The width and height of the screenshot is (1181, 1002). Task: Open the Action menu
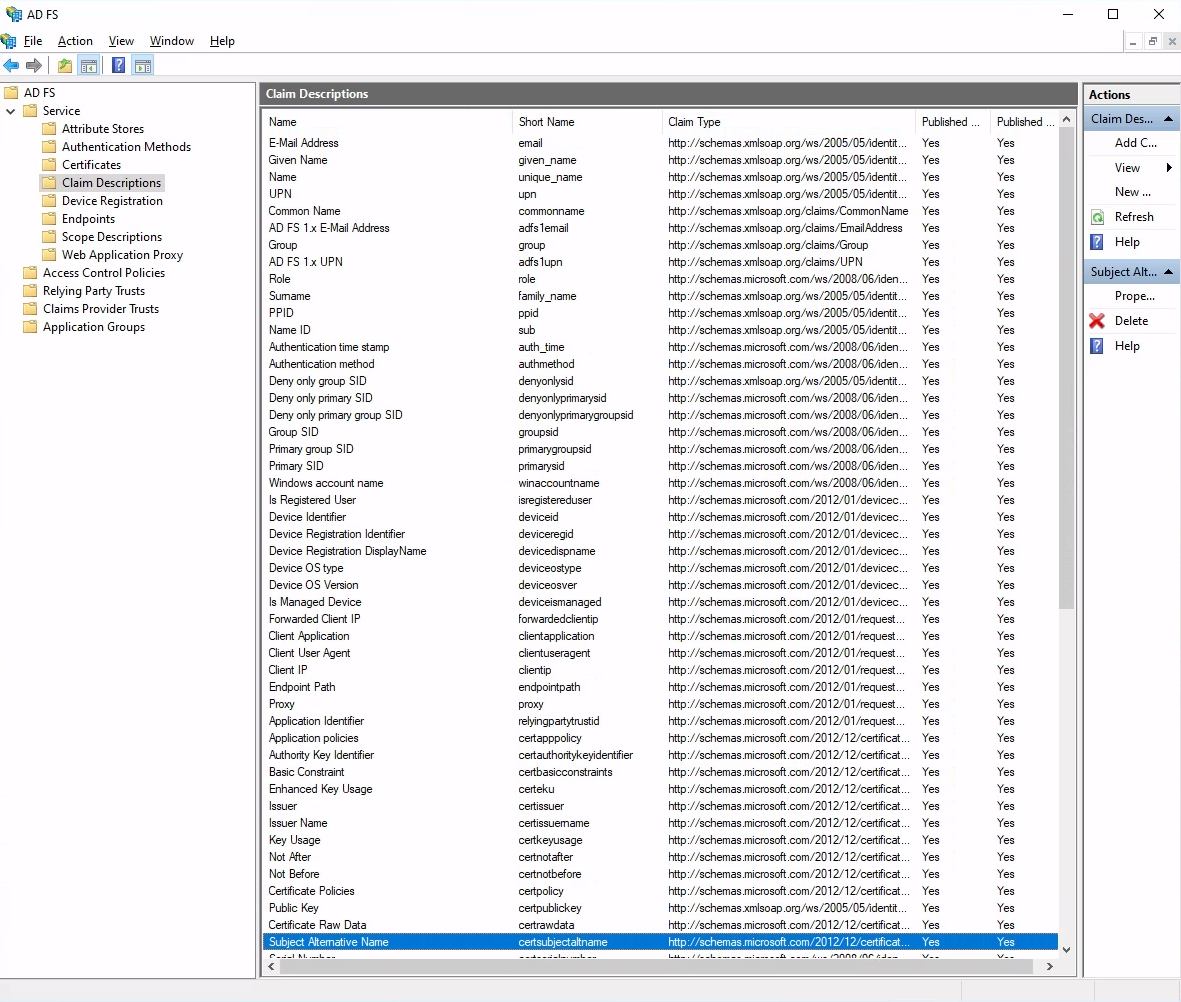(75, 41)
